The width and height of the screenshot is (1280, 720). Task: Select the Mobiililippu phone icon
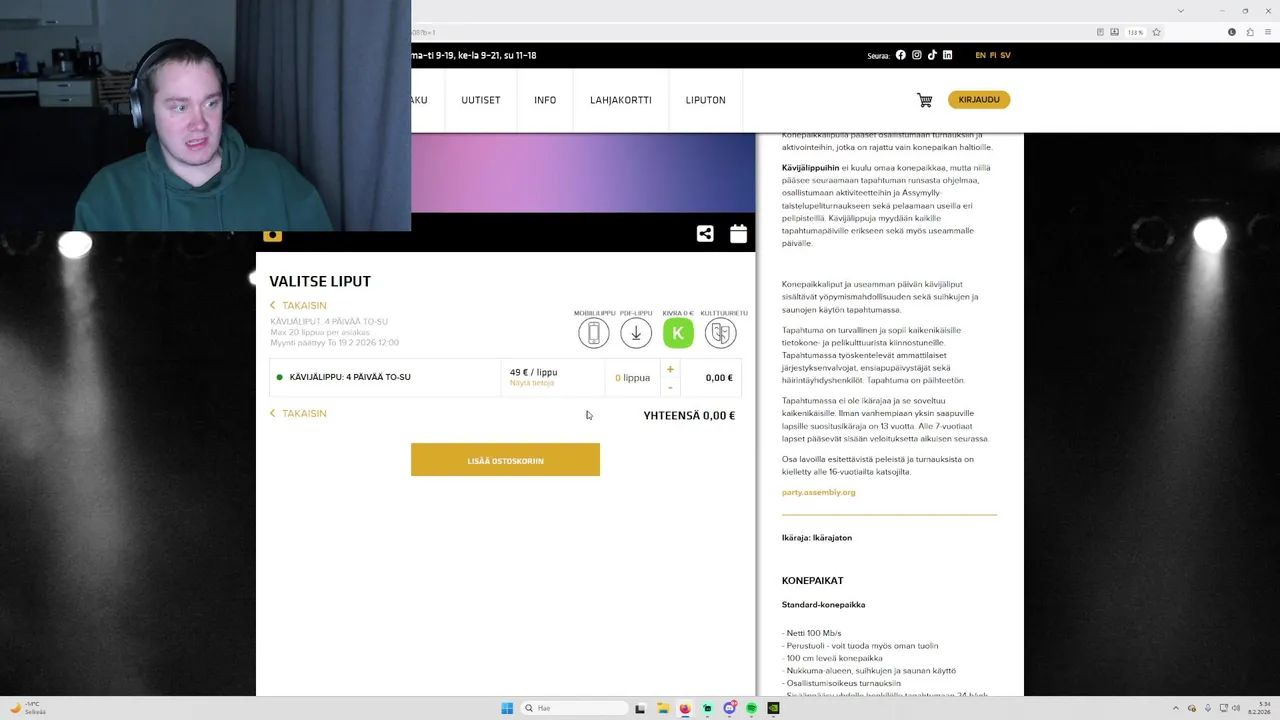[593, 333]
